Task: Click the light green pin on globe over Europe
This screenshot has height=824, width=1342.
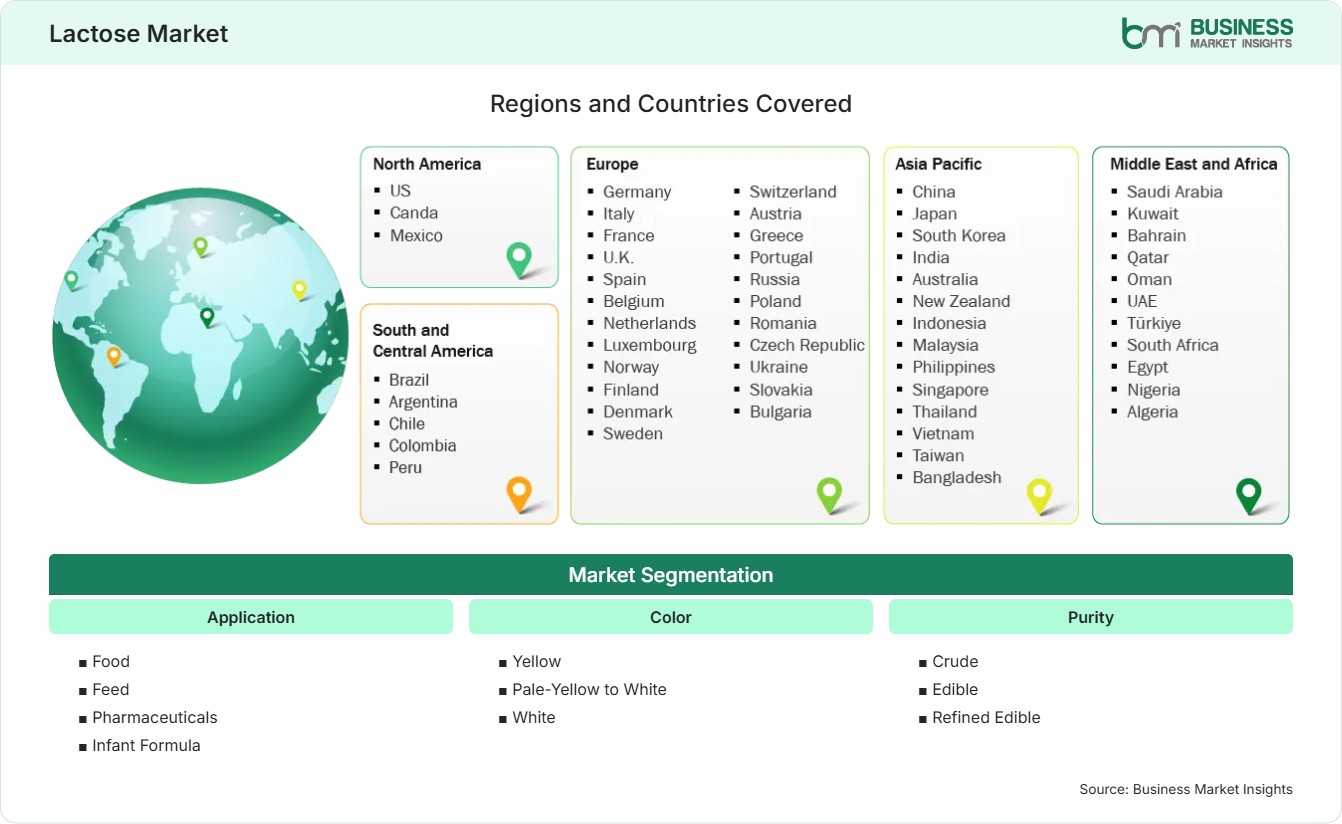Action: click(200, 247)
